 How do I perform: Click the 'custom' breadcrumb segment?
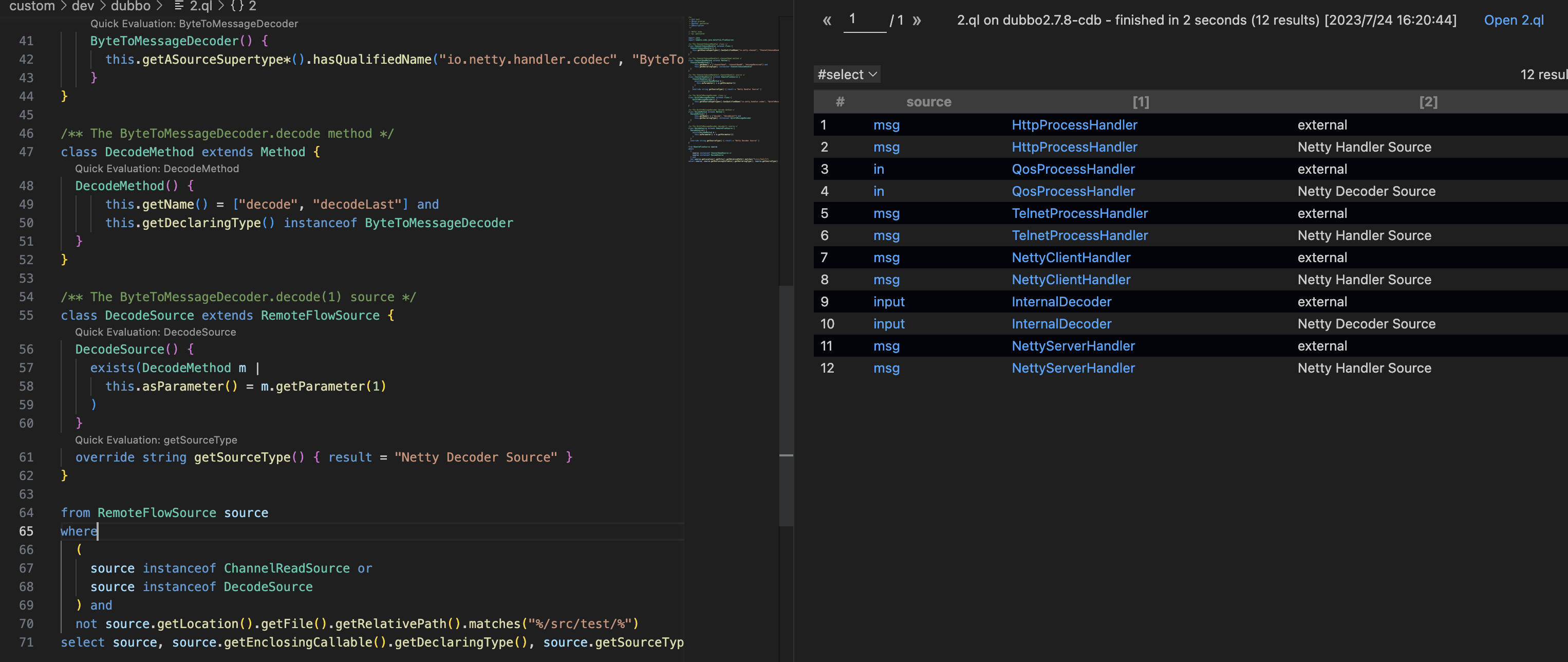pos(32,6)
